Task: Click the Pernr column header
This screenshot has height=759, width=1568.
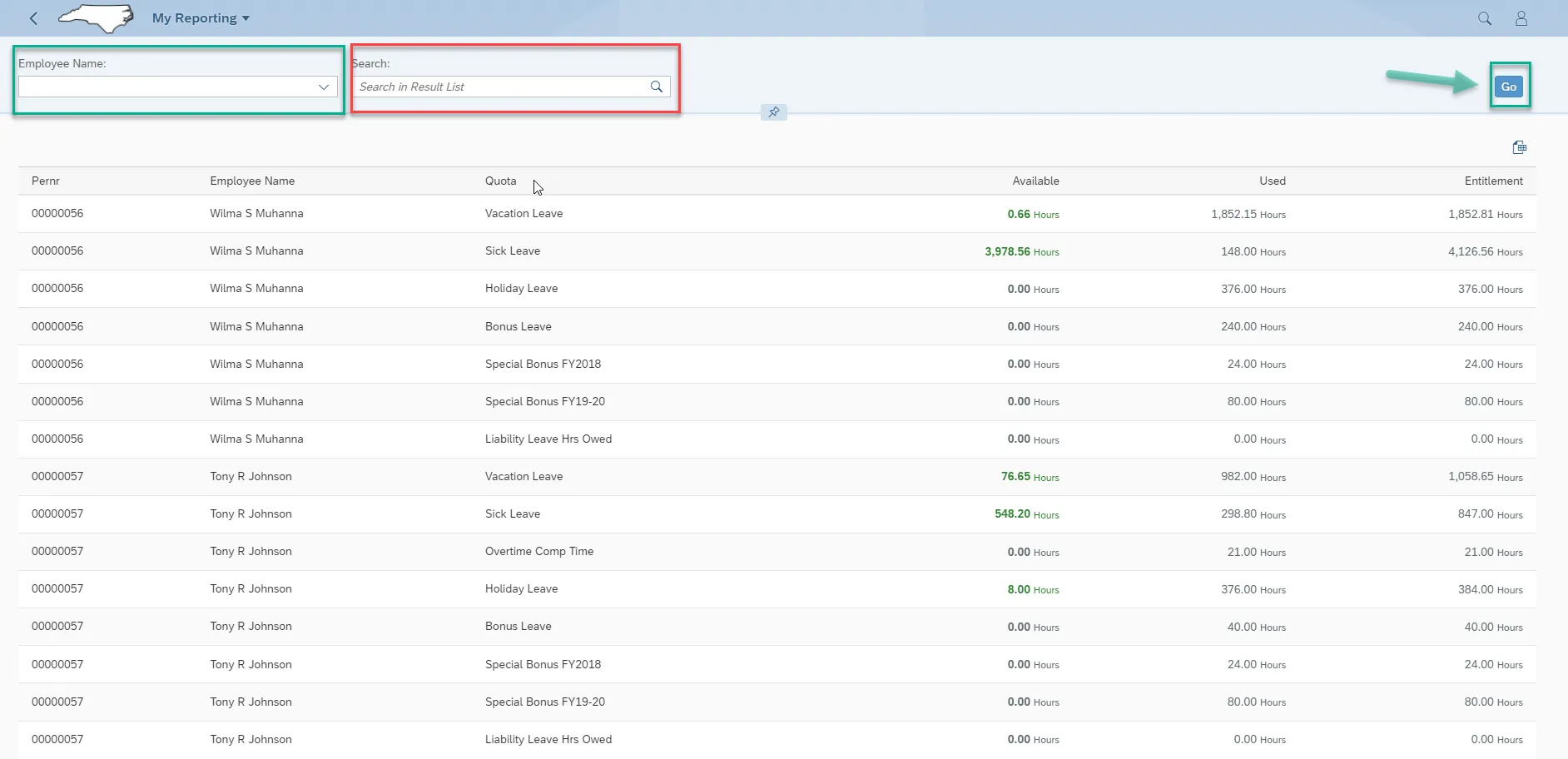Action: [x=46, y=181]
